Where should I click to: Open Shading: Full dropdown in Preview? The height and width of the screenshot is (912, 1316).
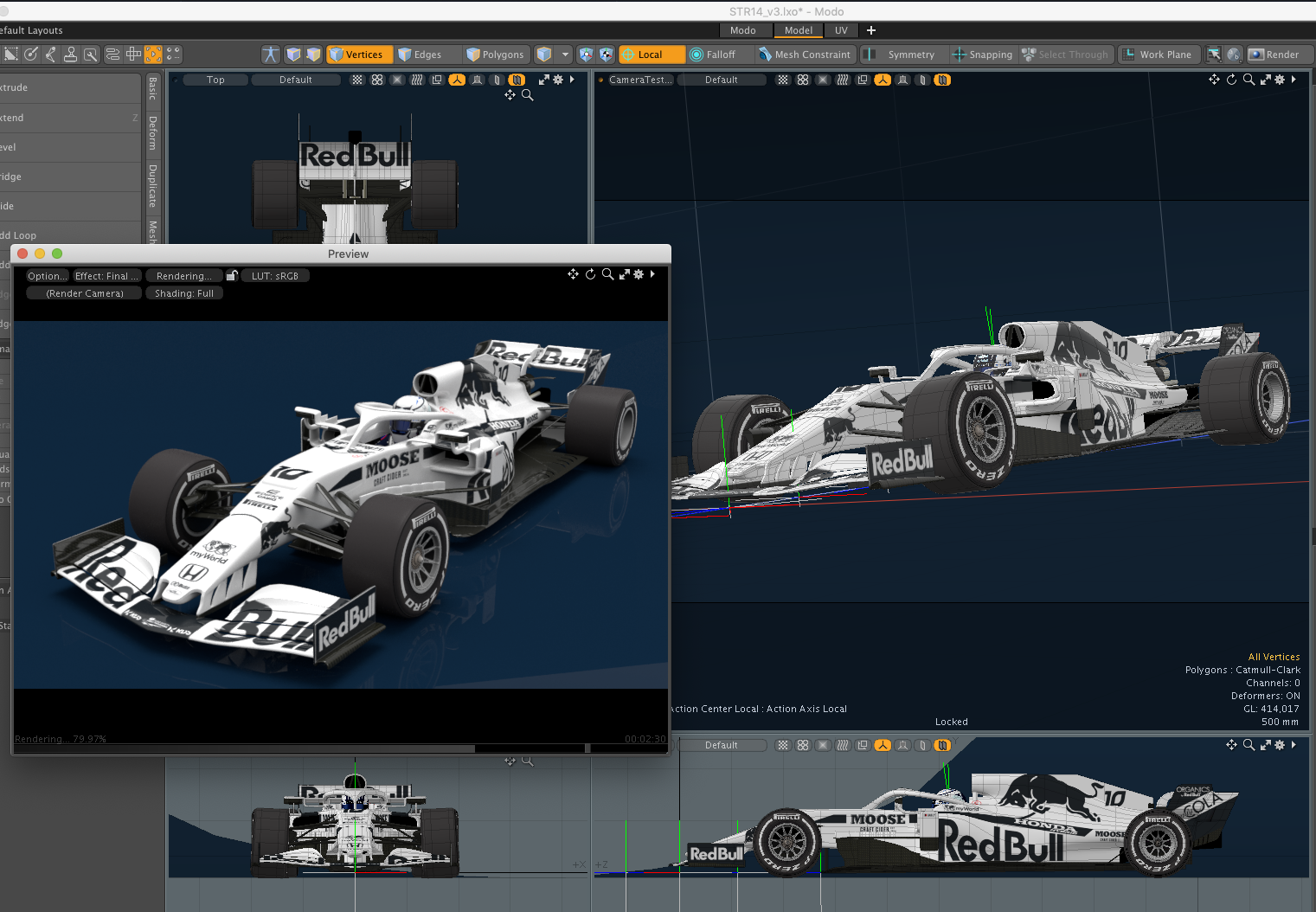click(184, 293)
